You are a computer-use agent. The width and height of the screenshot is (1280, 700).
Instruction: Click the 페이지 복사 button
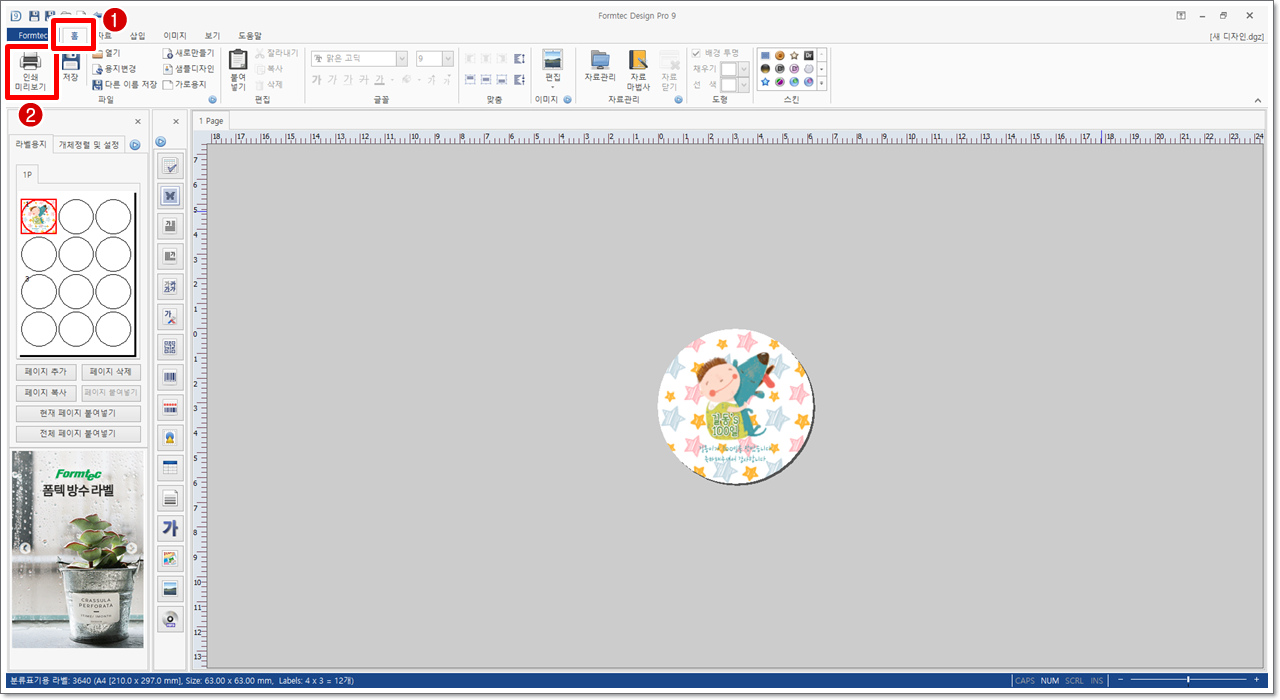click(x=45, y=393)
